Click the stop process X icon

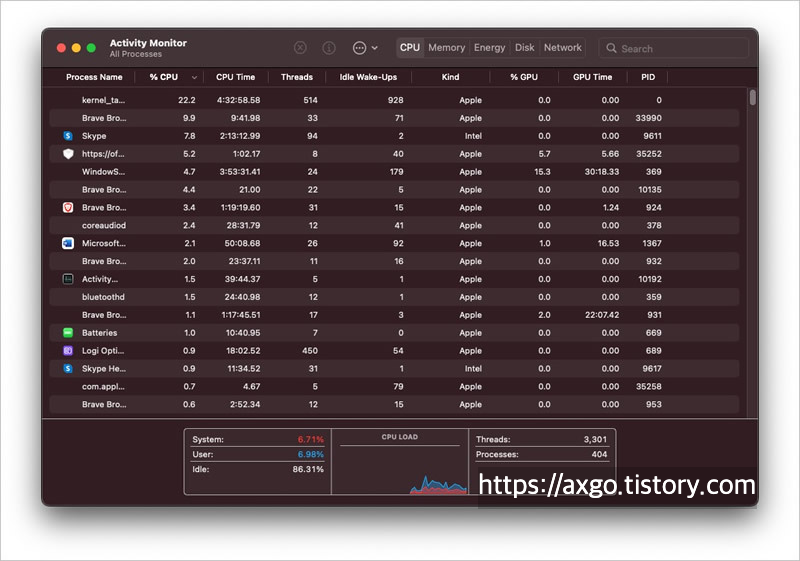301,47
